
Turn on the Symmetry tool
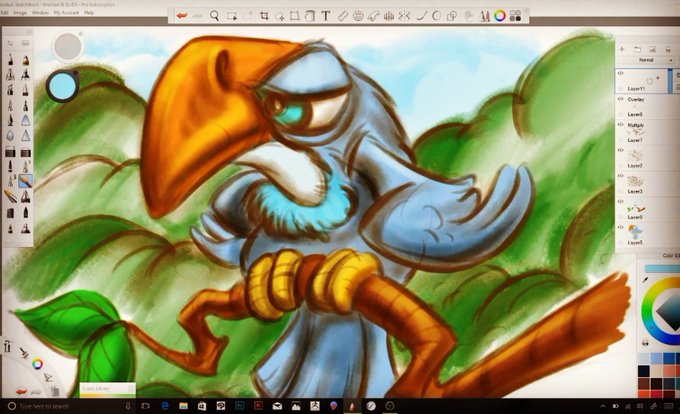[404, 16]
